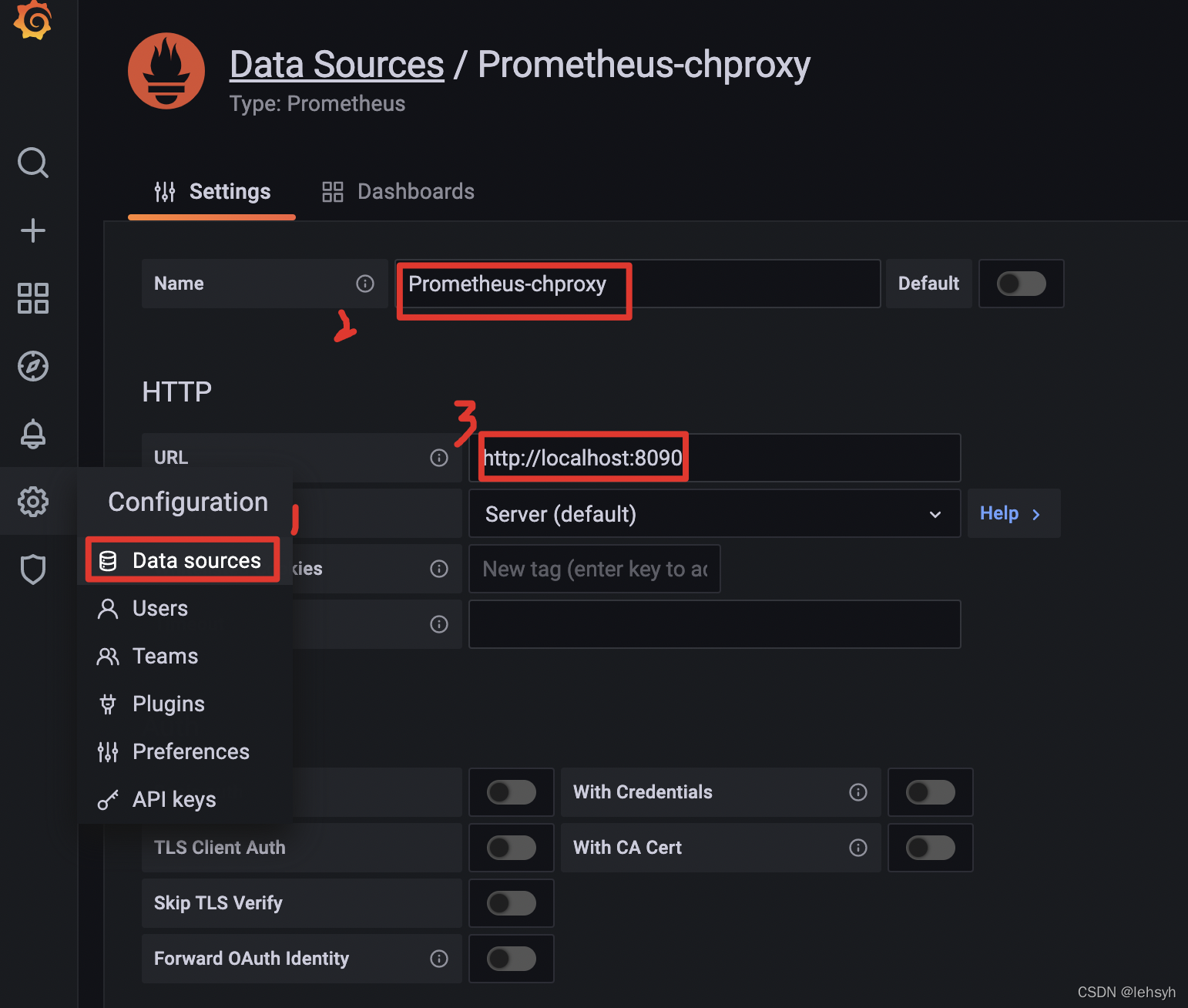This screenshot has width=1188, height=1008.
Task: Click the URL input field
Action: (715, 458)
